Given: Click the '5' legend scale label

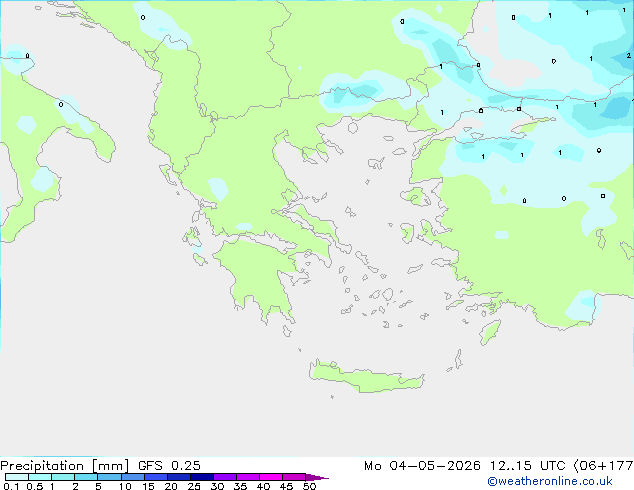Looking at the screenshot, I should [98, 486].
